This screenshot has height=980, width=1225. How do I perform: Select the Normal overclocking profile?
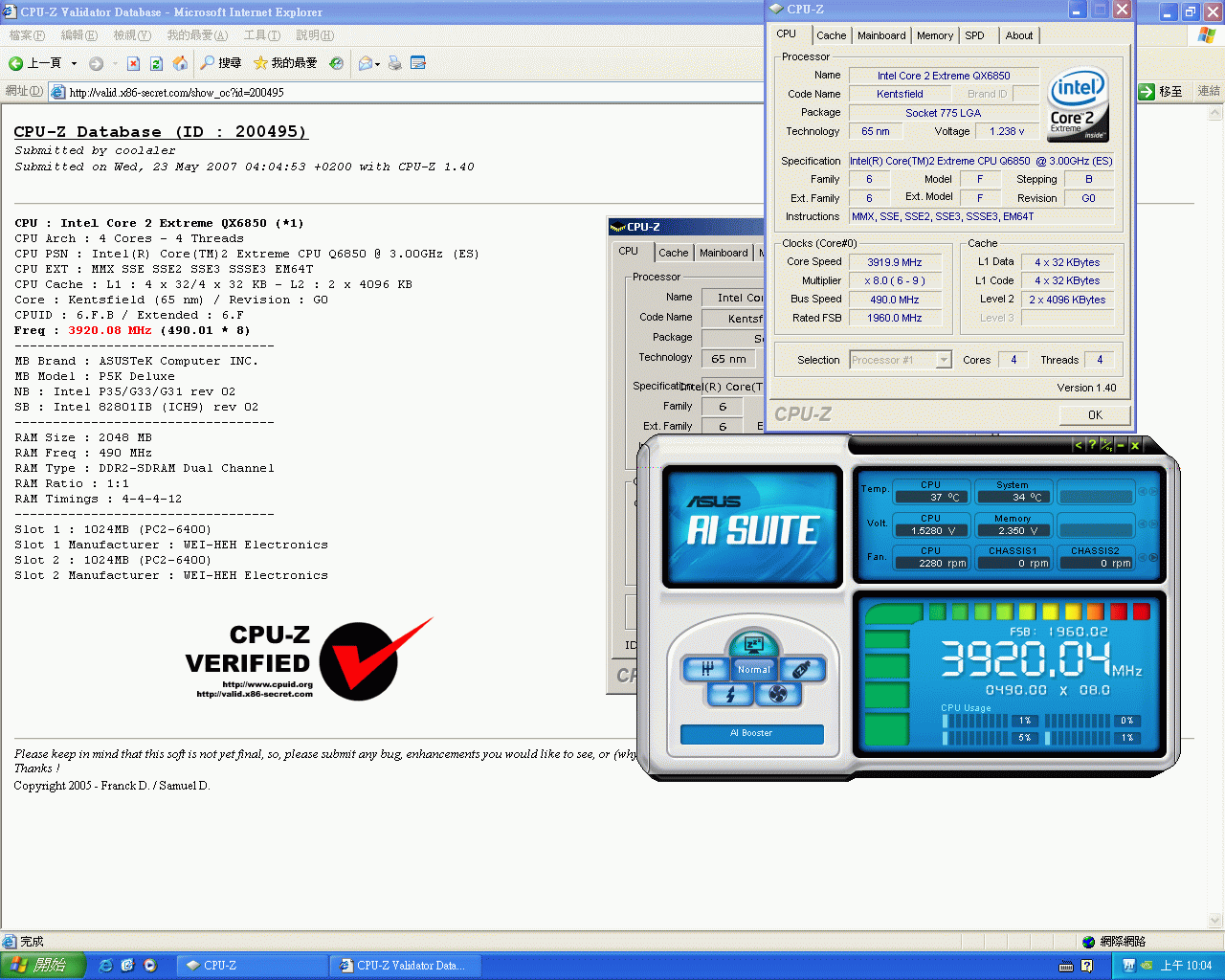click(754, 670)
